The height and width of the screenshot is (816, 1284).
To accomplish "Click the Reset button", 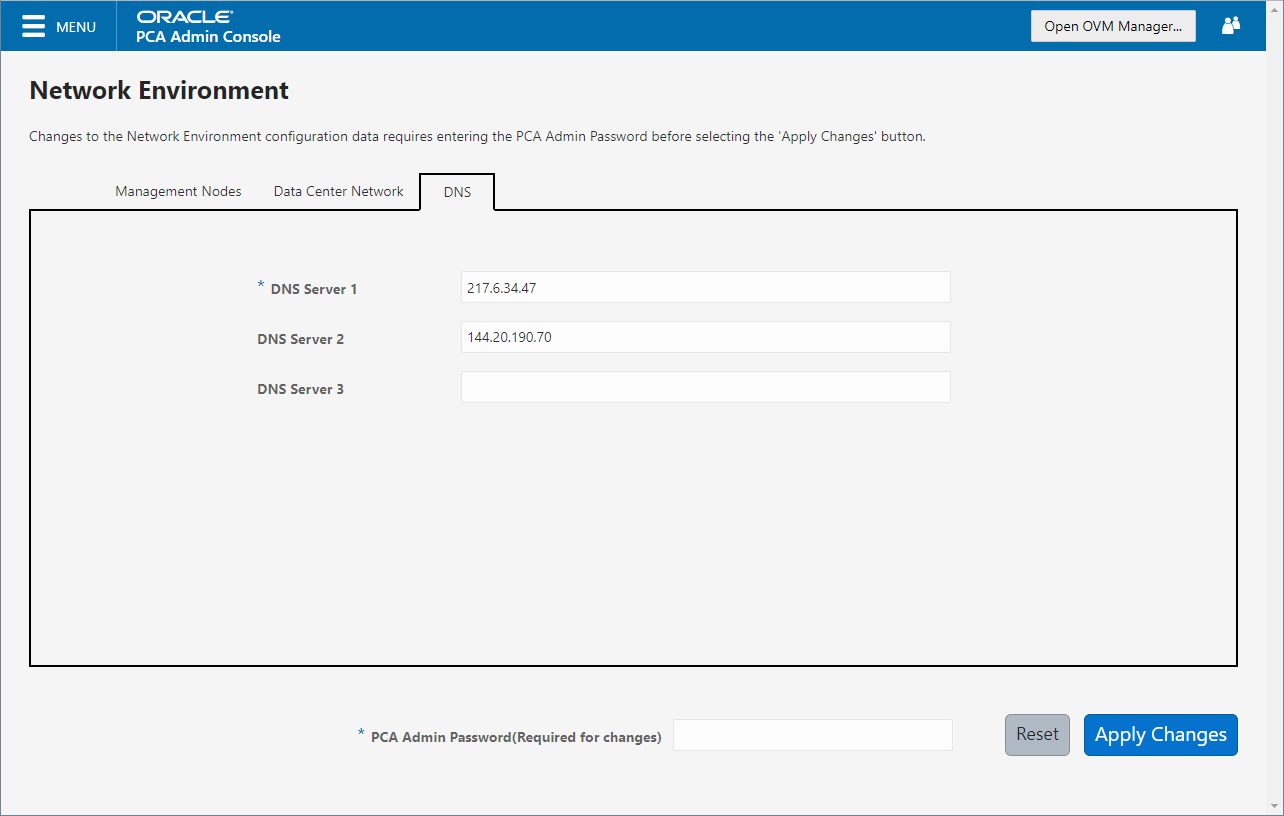I will point(1037,734).
